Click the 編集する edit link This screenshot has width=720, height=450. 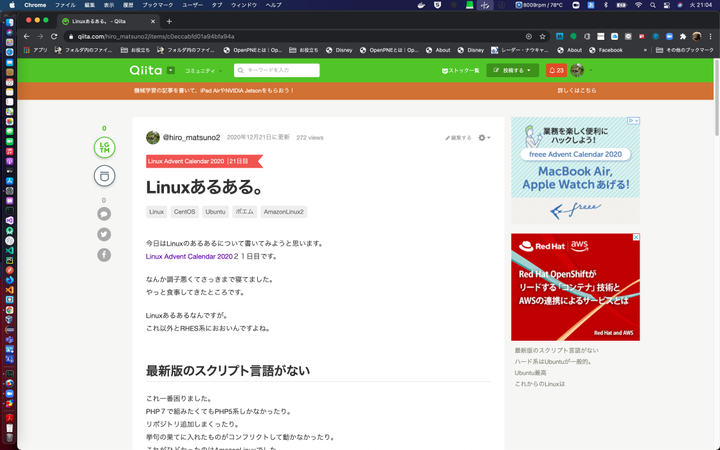458,138
